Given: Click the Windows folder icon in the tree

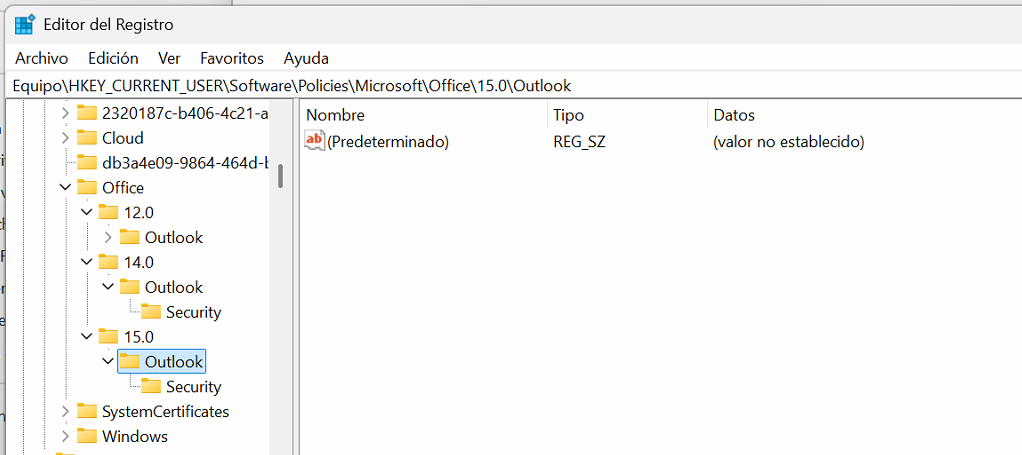Looking at the screenshot, I should point(87,436).
